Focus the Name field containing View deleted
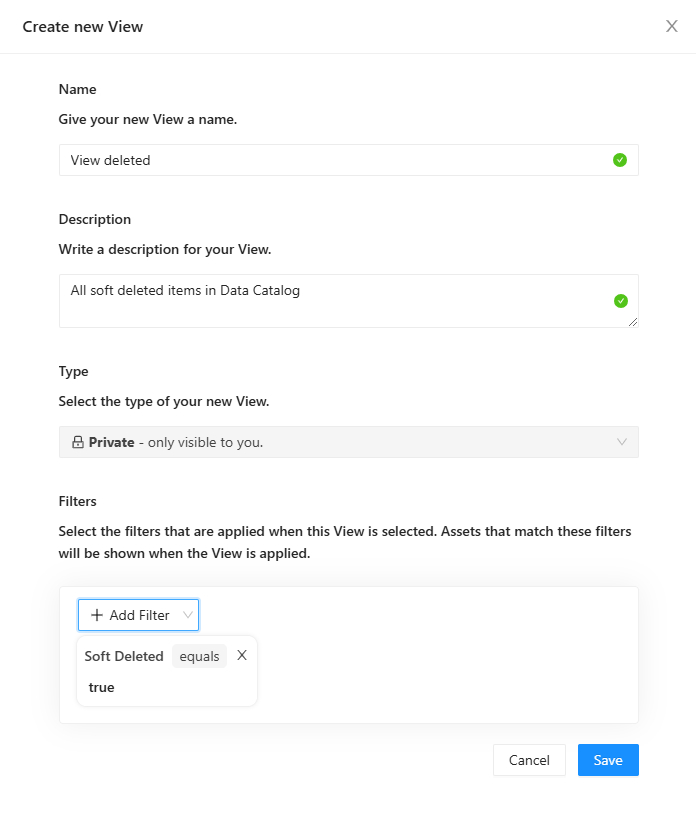 [330, 160]
